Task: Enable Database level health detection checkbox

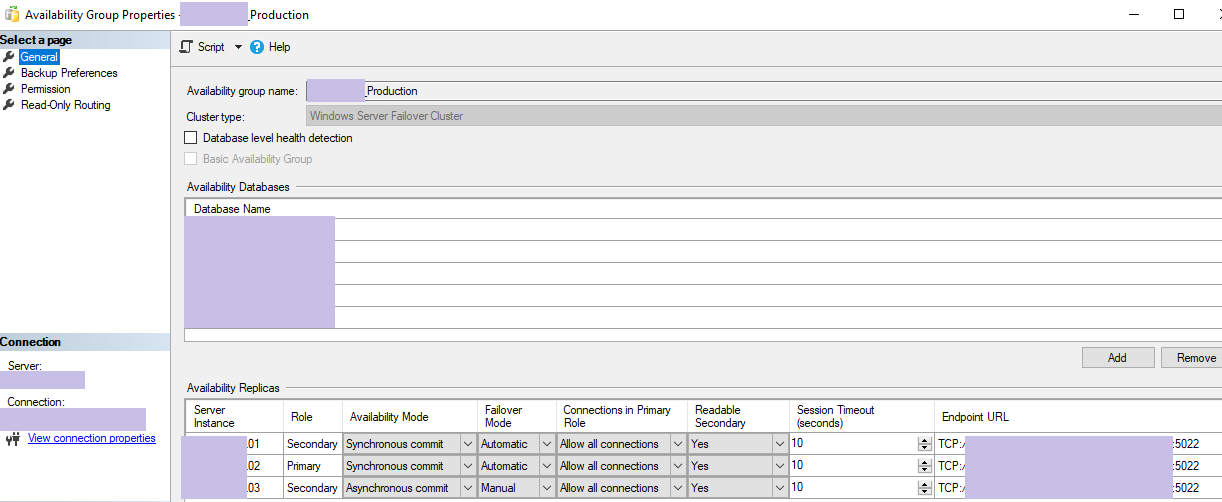Action: click(x=191, y=138)
